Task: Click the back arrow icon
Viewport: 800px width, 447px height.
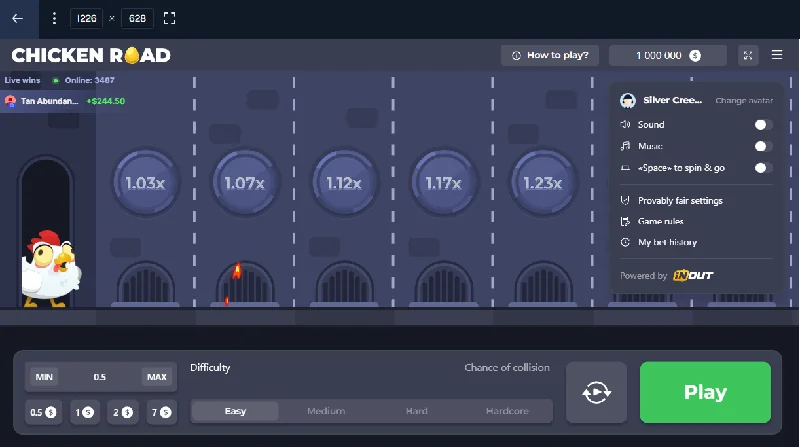Action: [17, 18]
